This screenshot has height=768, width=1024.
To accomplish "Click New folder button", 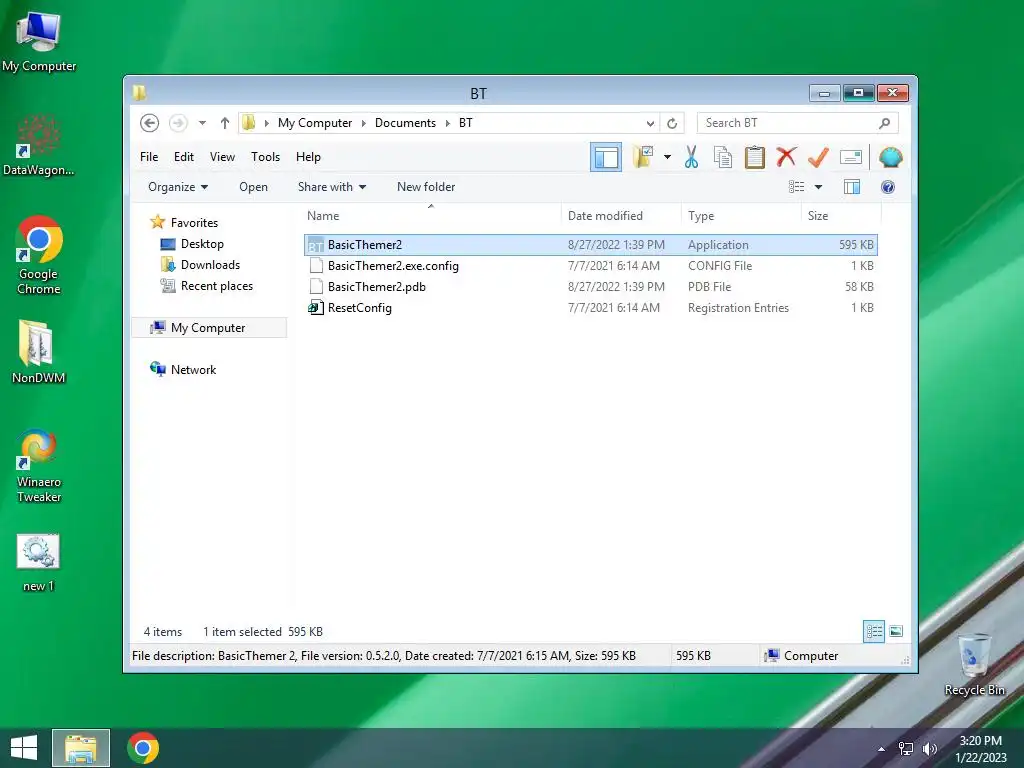I will click(426, 187).
